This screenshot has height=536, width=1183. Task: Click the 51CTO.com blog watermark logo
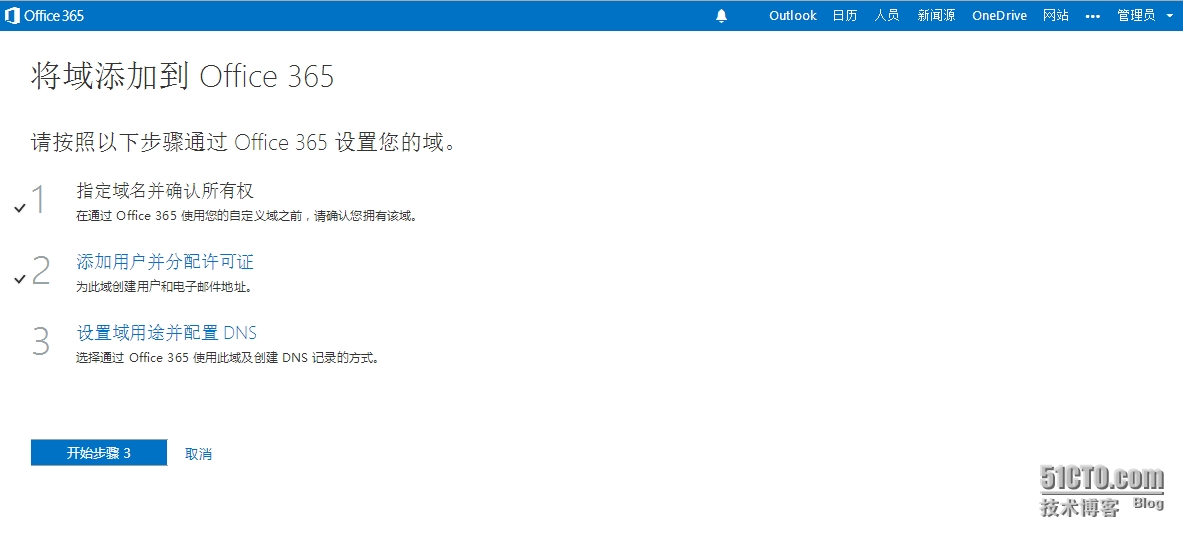[1101, 489]
